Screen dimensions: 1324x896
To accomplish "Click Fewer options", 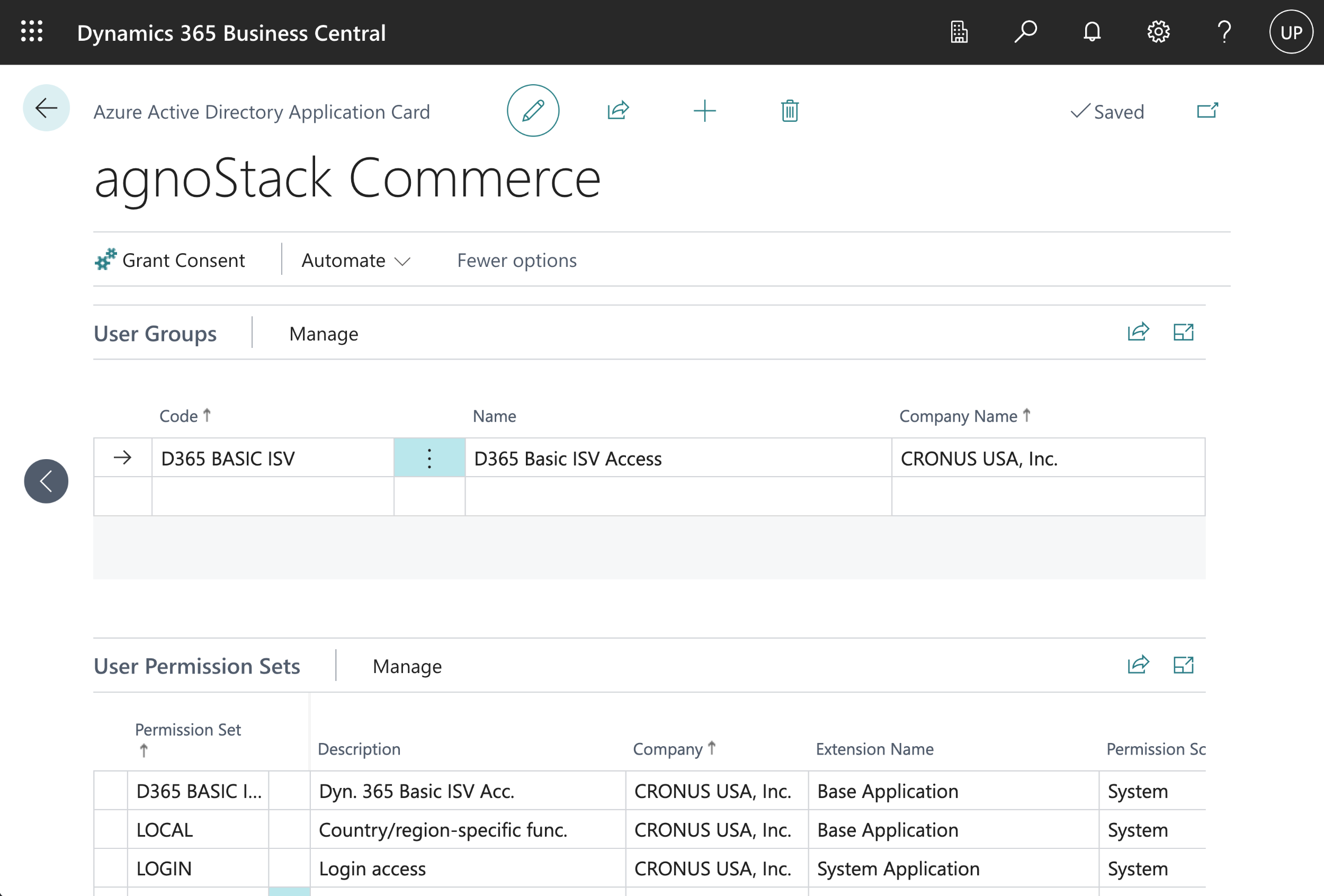I will (517, 261).
